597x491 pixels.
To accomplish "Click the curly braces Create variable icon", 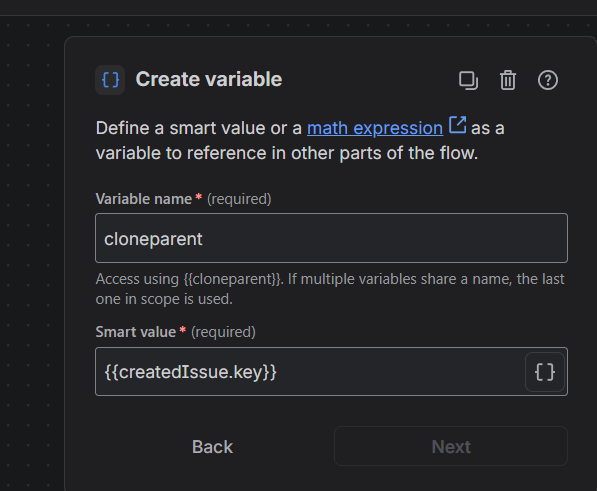I will pyautogui.click(x=110, y=80).
